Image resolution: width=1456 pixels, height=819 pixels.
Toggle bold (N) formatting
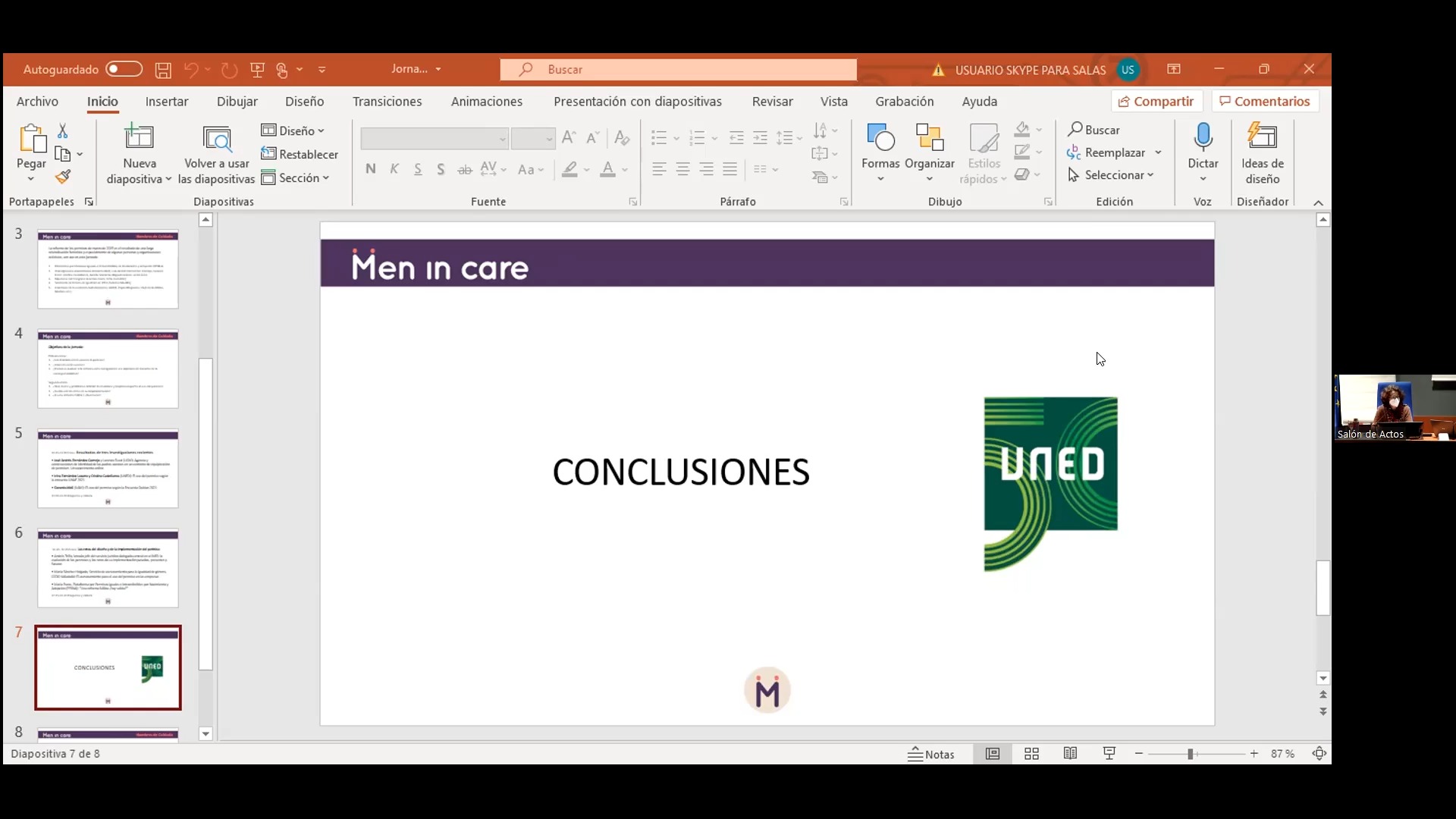371,169
